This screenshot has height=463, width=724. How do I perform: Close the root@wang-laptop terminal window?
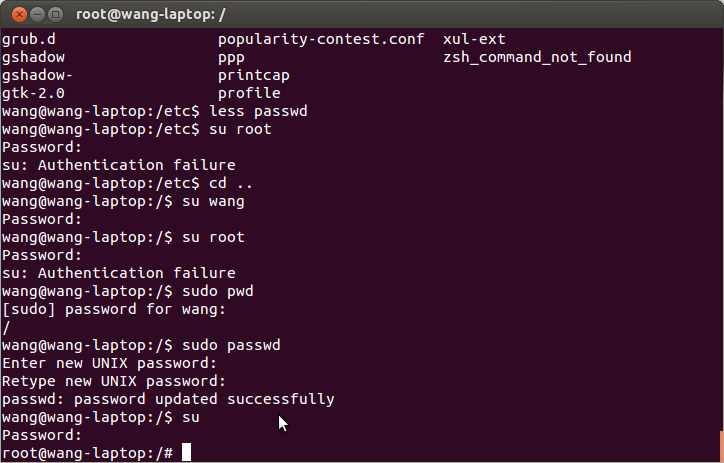[19, 15]
